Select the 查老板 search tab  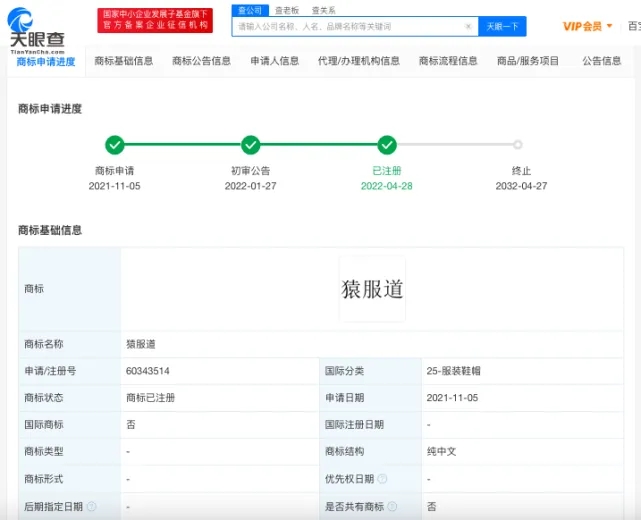coord(287,10)
